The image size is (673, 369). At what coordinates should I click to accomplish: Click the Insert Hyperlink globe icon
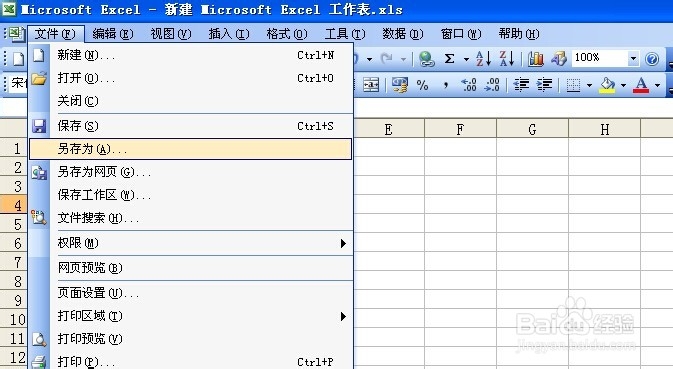pyautogui.click(x=427, y=59)
